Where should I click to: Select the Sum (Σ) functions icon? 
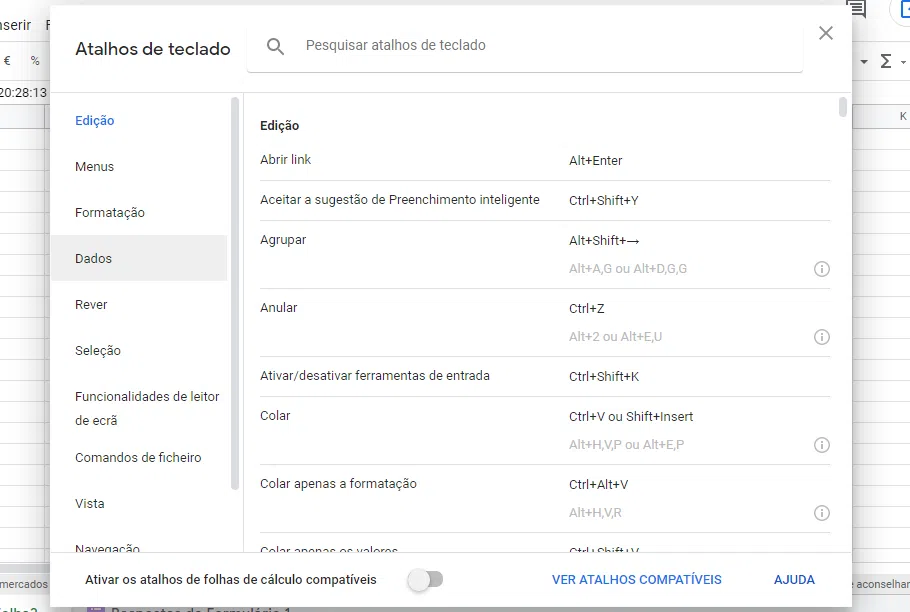click(888, 60)
